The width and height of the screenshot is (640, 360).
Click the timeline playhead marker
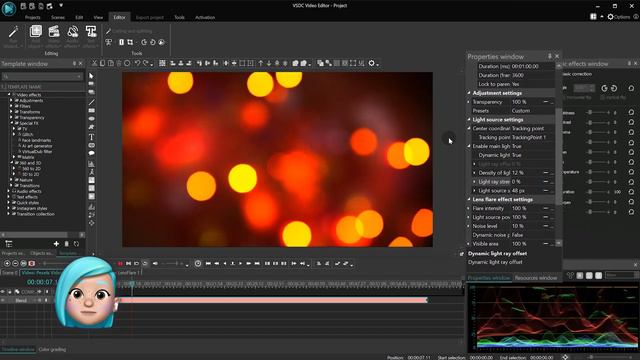coord(132,283)
